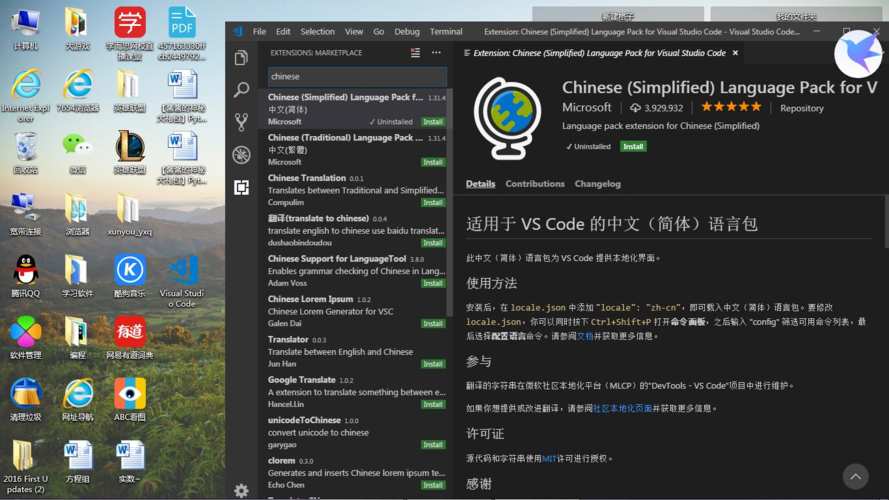Select the xunyou_yxq folder icon

(x=130, y=214)
